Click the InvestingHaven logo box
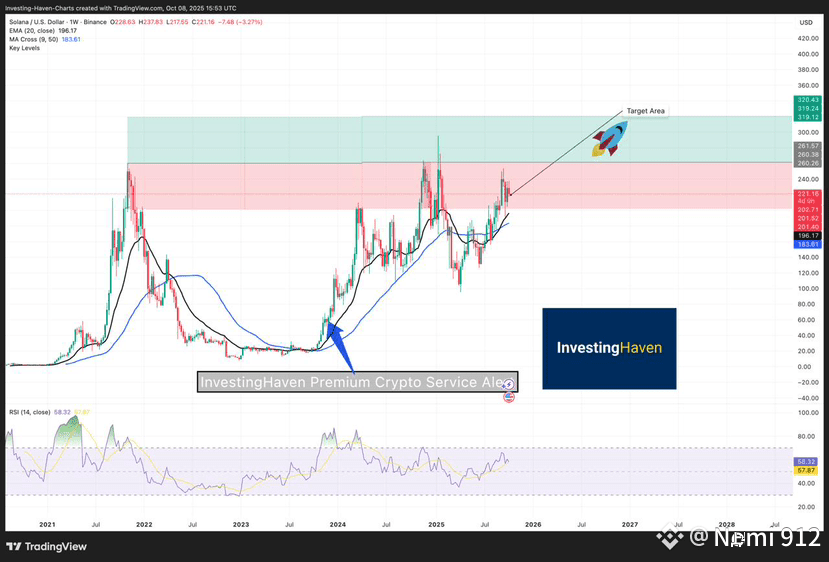Image resolution: width=829 pixels, height=562 pixels. pyautogui.click(x=609, y=348)
